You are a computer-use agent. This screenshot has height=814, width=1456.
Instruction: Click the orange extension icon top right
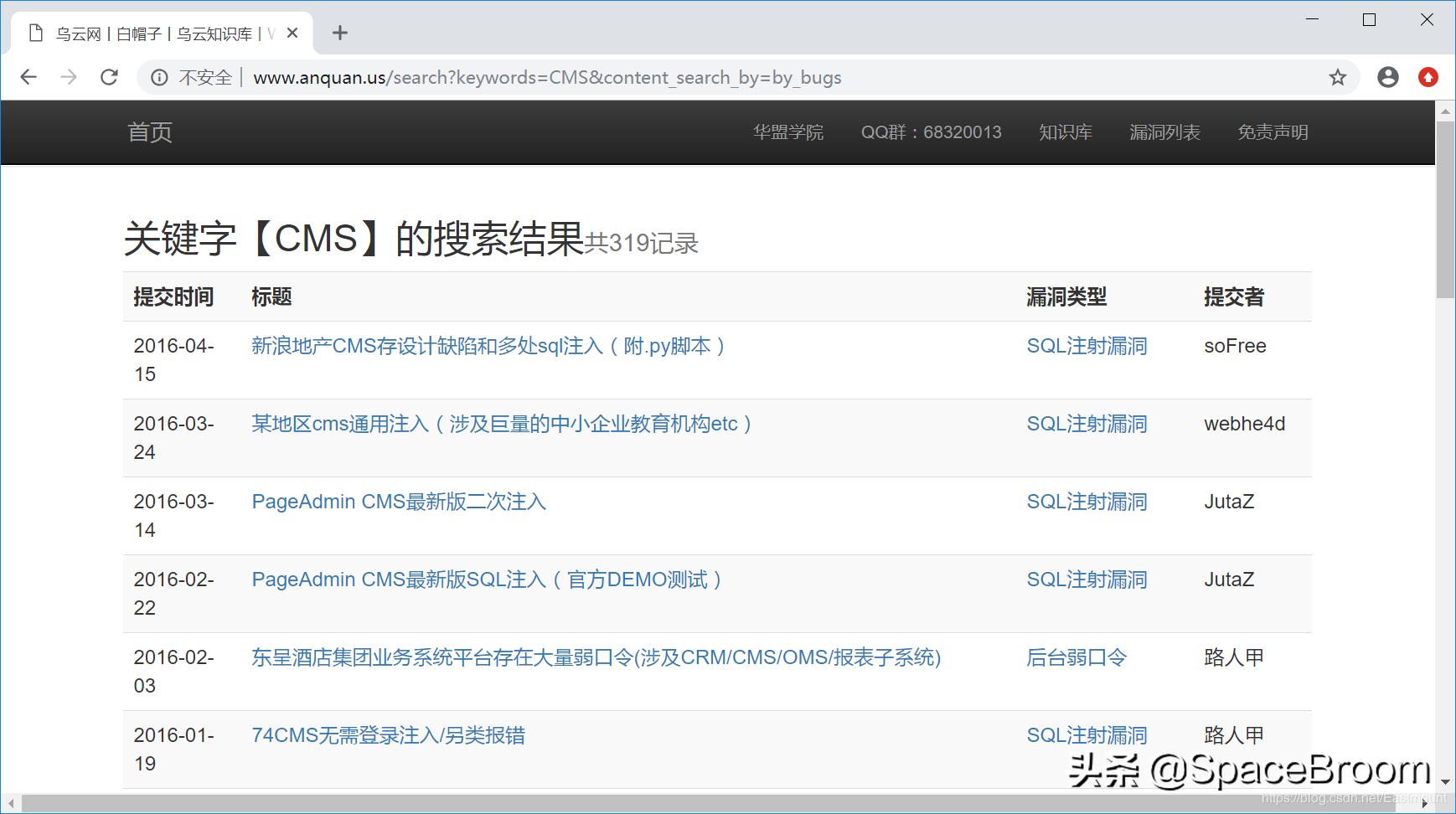(x=1428, y=77)
